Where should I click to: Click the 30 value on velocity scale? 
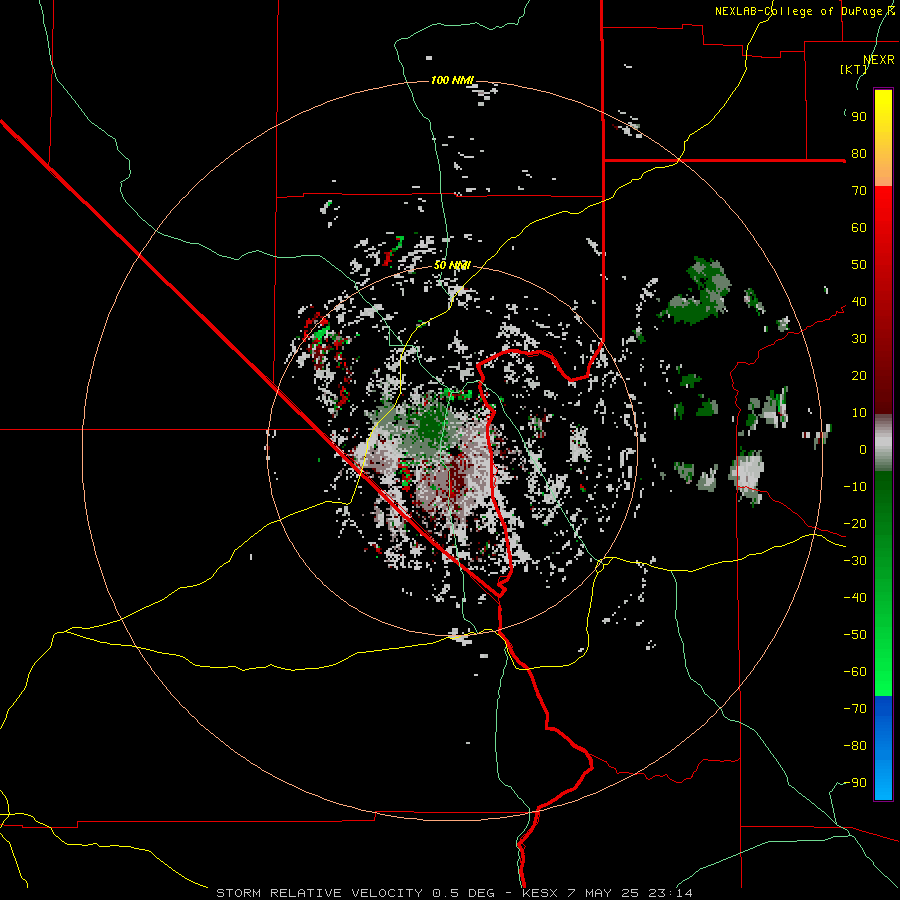(859, 339)
